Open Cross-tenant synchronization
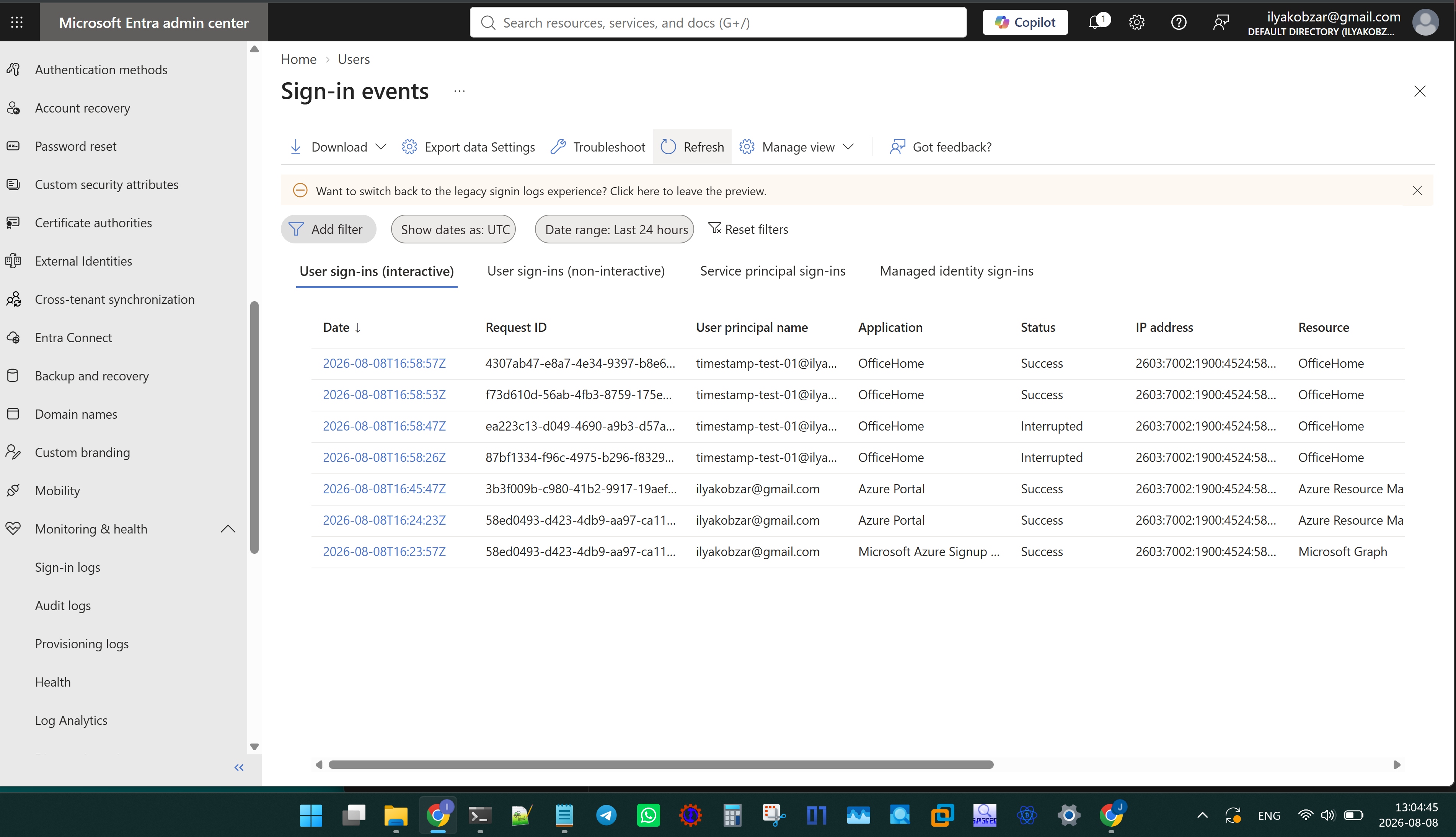The image size is (1456, 837). tap(115, 300)
